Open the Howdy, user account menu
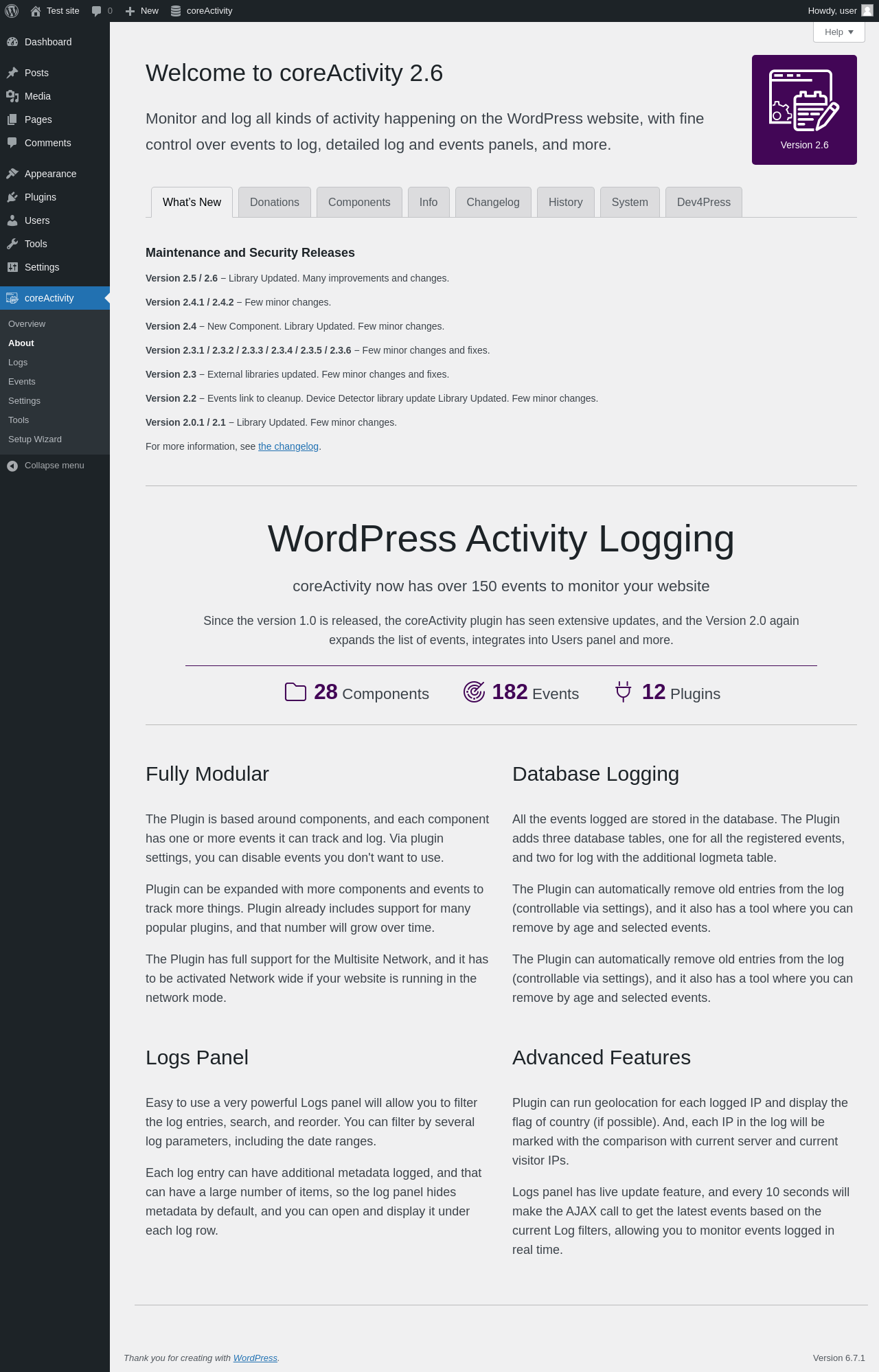Image resolution: width=879 pixels, height=1372 pixels. pyautogui.click(x=840, y=11)
